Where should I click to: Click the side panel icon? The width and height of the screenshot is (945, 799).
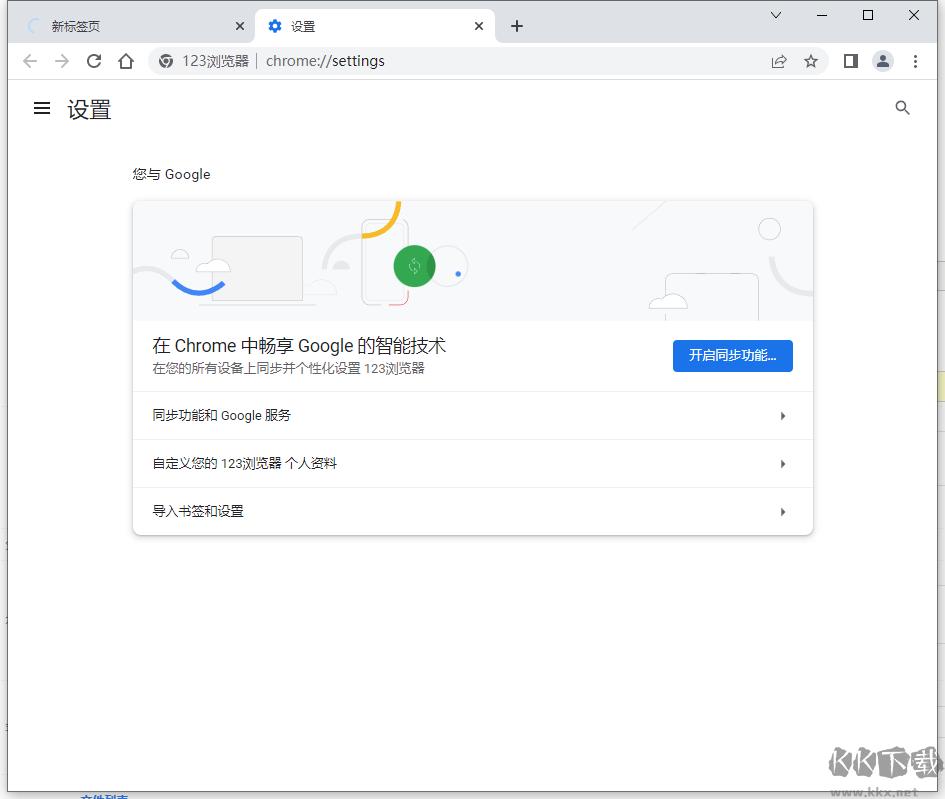(x=850, y=61)
